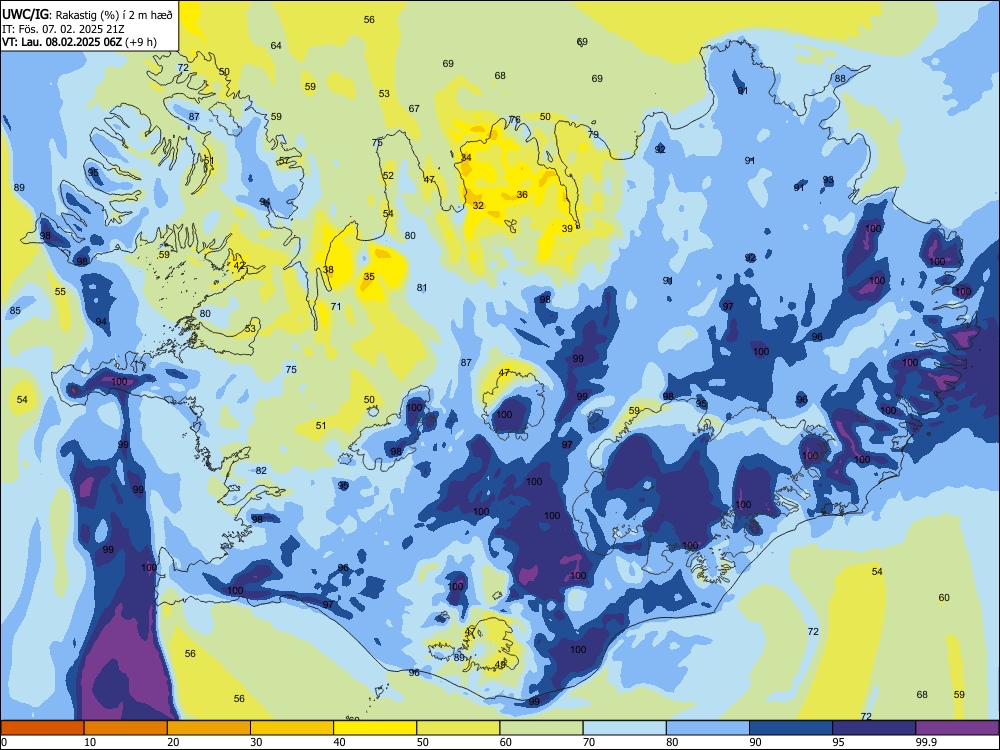Click the '95' legend scale label
This screenshot has height=750, width=1000.
[839, 742]
